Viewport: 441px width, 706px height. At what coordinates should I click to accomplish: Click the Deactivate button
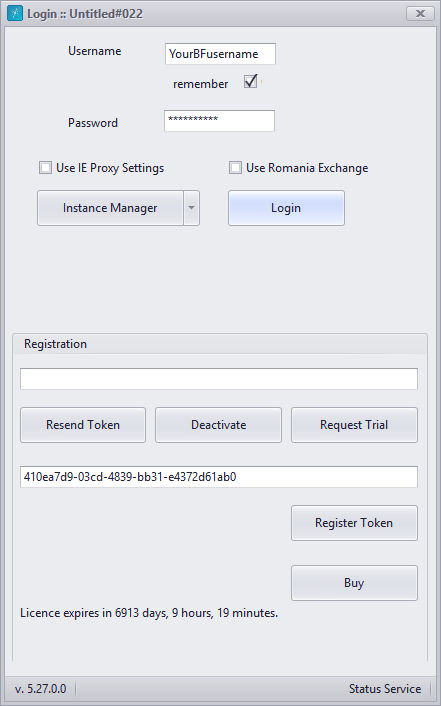coord(218,425)
